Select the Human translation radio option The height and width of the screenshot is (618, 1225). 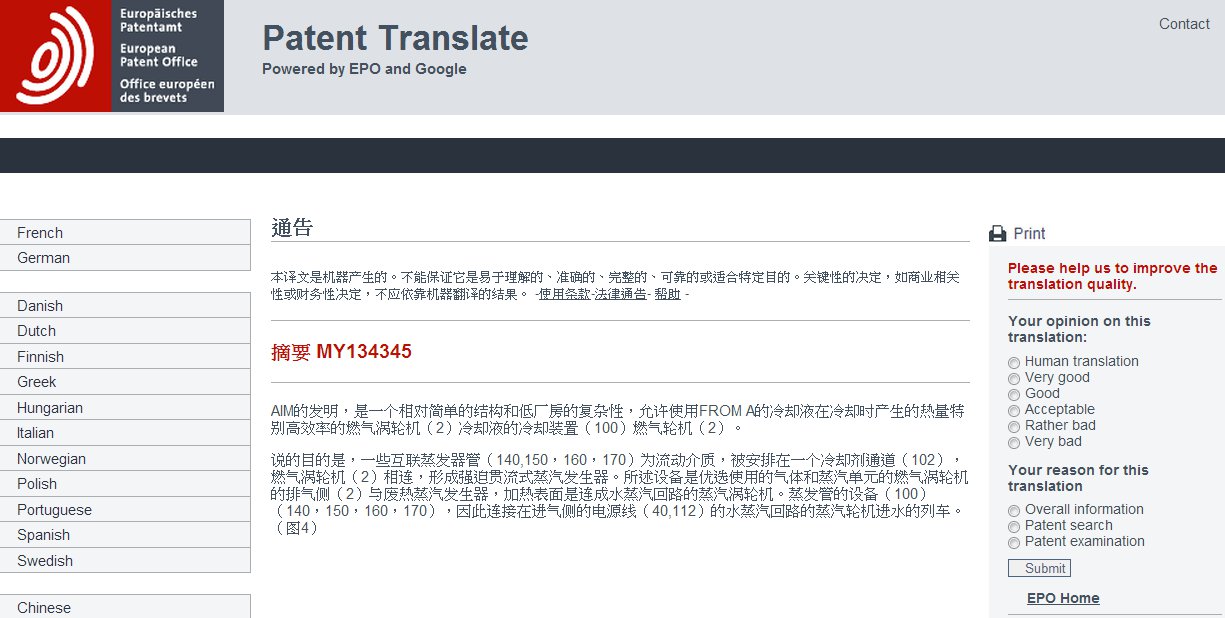pyautogui.click(x=1014, y=362)
